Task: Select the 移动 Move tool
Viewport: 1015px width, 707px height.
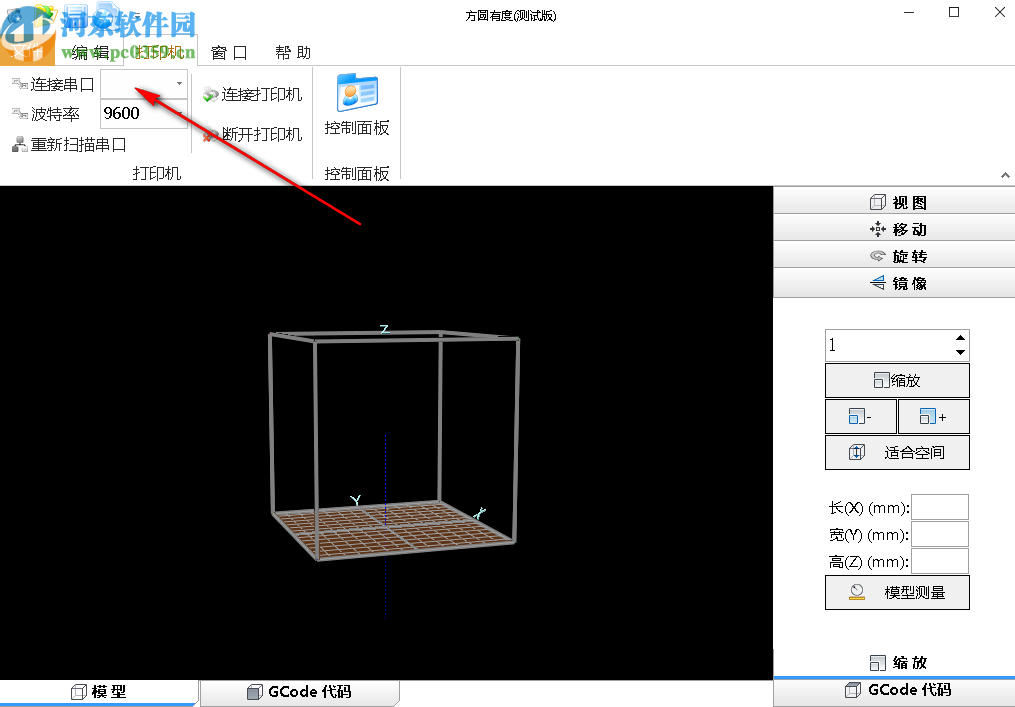Action: 878,228
